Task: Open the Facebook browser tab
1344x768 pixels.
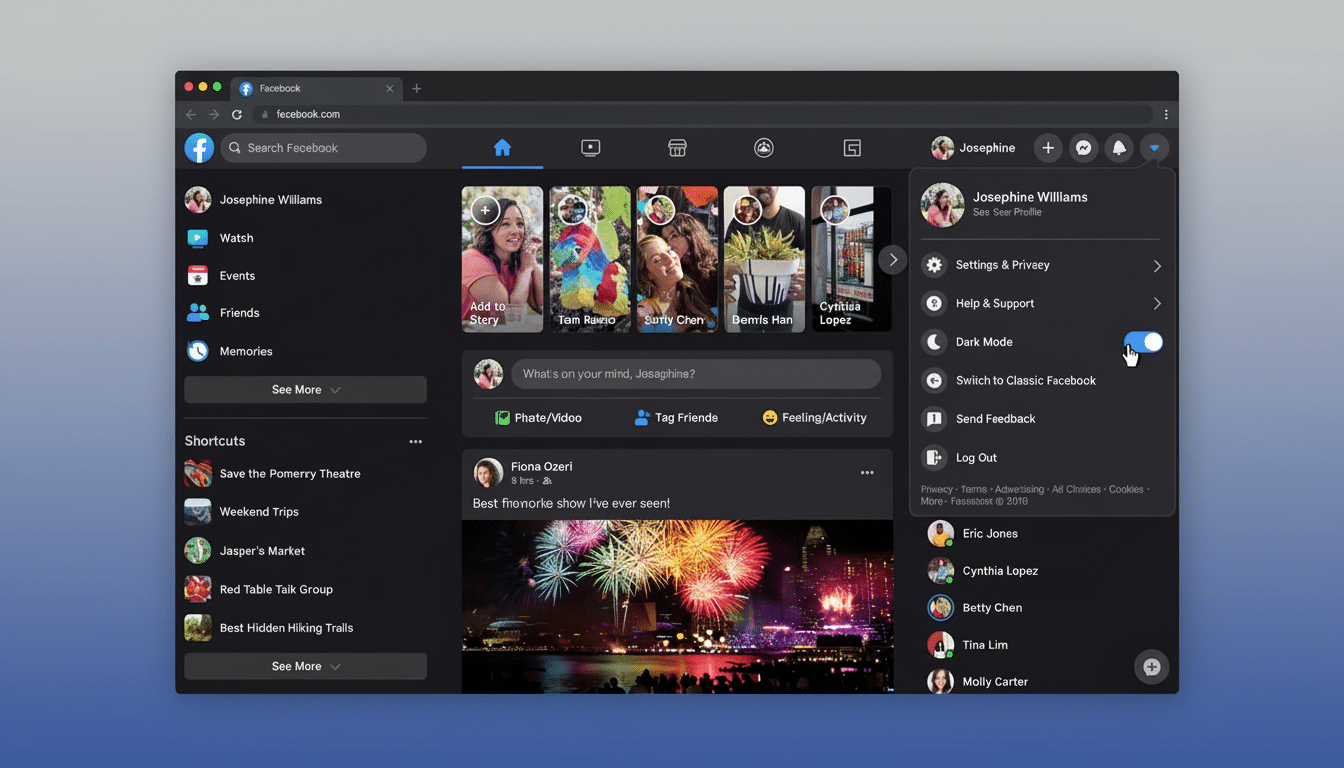Action: coord(310,88)
